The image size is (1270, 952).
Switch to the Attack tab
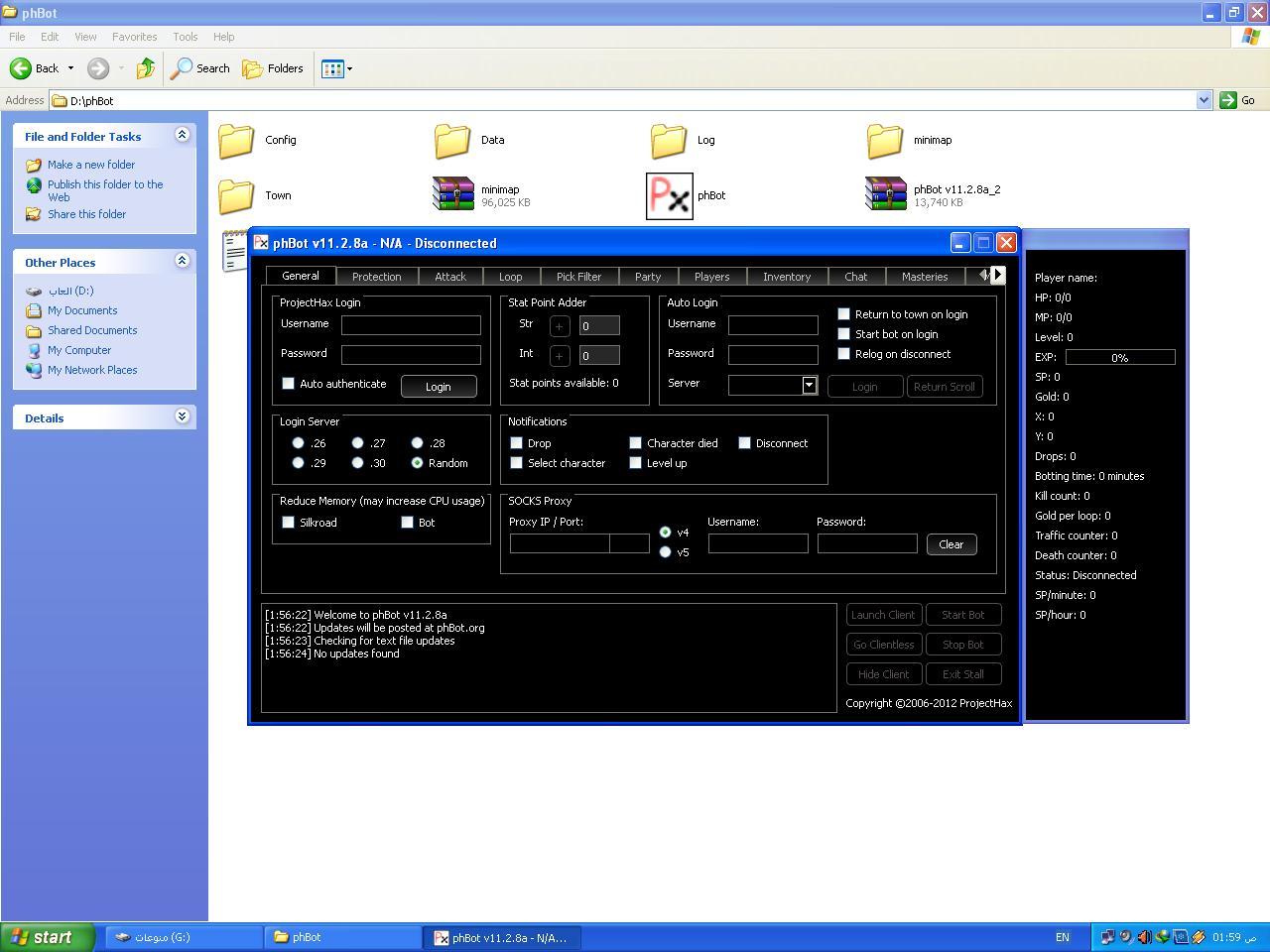click(x=450, y=277)
